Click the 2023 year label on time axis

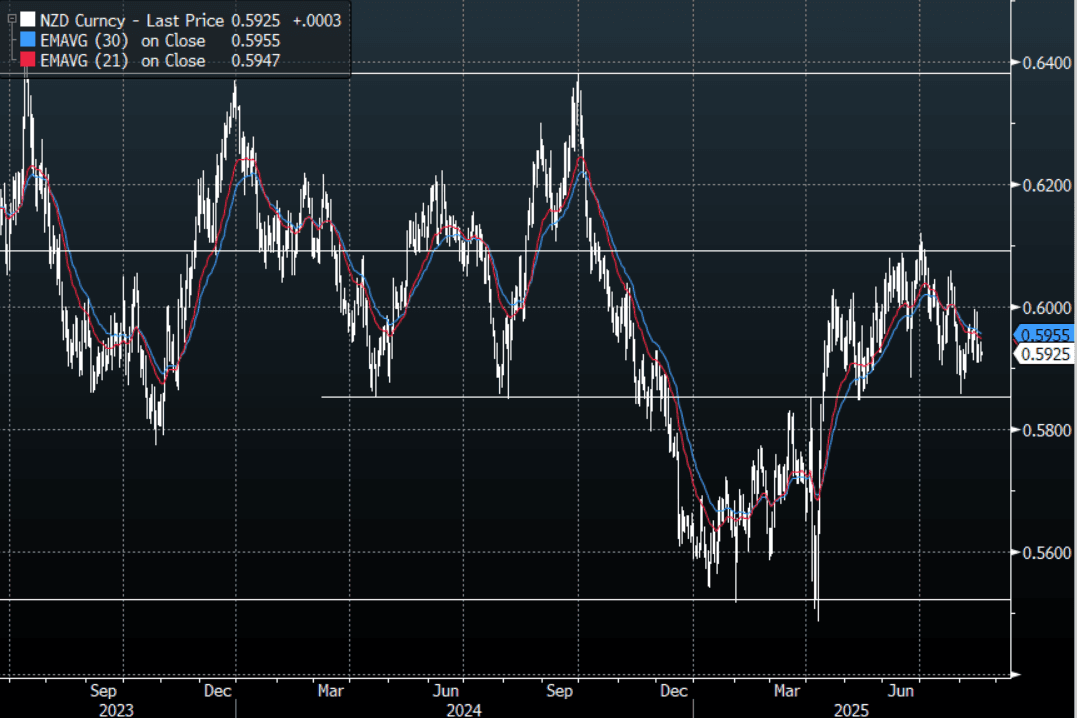(116, 709)
